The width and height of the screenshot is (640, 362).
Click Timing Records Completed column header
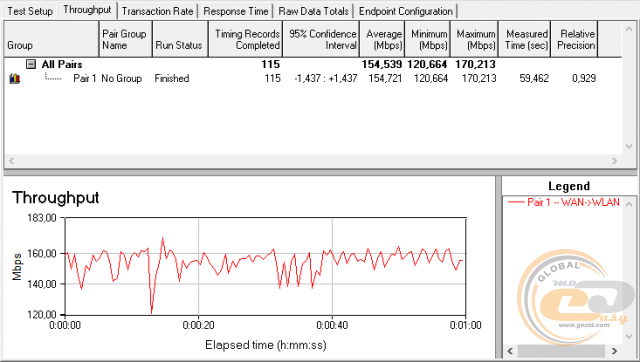tap(245, 39)
